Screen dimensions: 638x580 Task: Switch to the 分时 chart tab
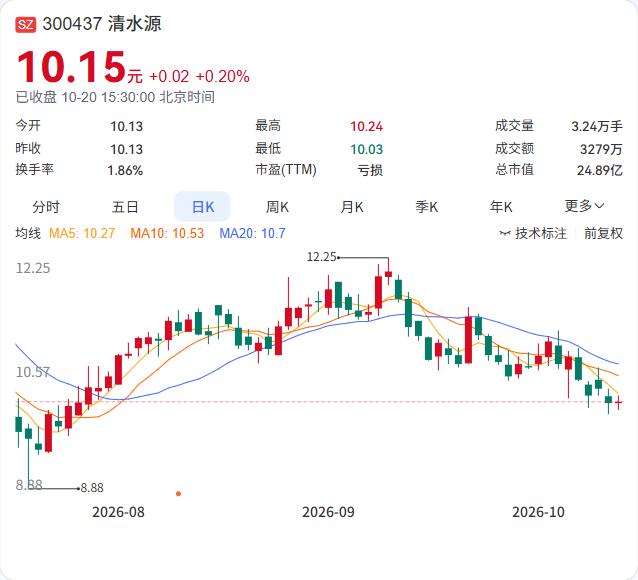tap(46, 207)
